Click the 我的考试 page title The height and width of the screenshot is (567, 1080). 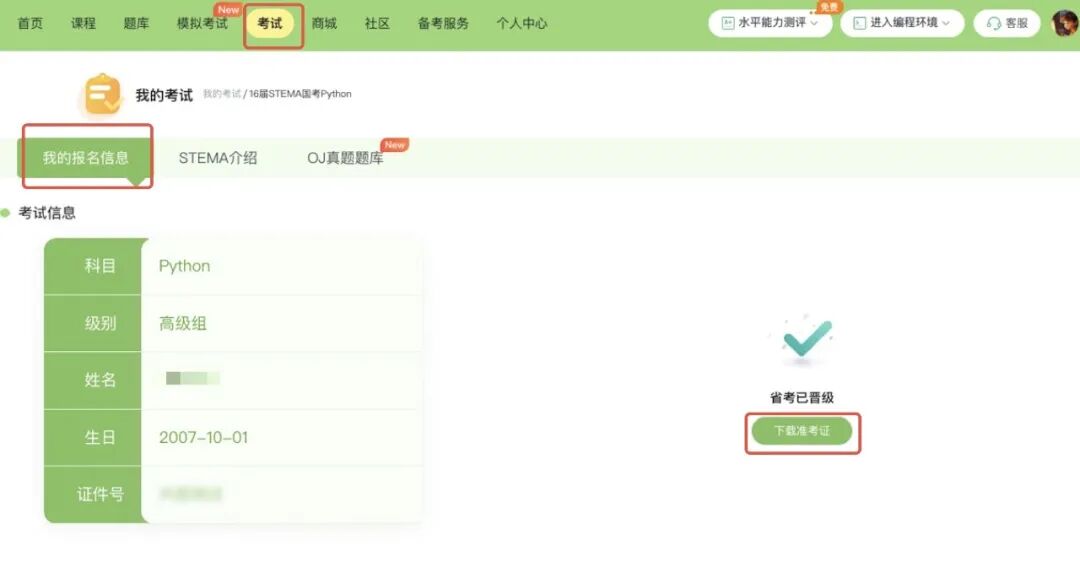coord(164,95)
